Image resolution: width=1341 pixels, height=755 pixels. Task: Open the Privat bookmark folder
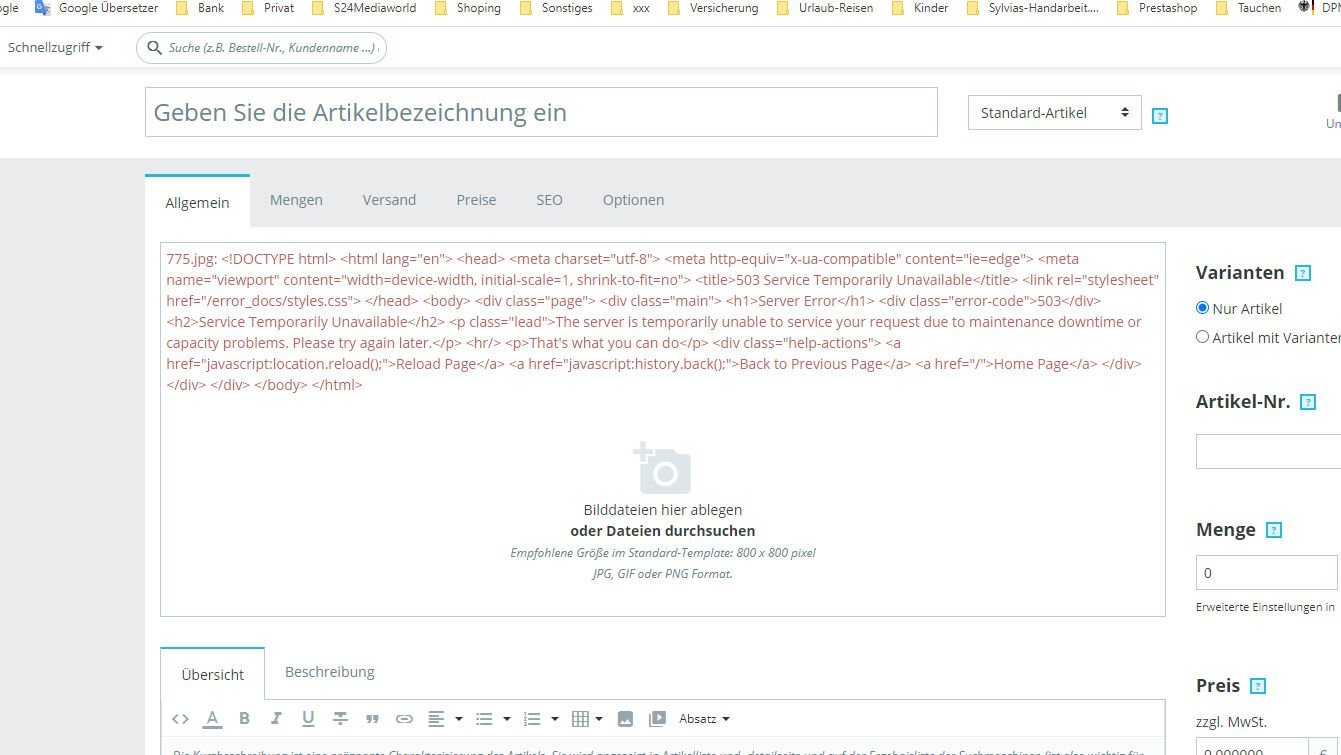click(x=268, y=8)
